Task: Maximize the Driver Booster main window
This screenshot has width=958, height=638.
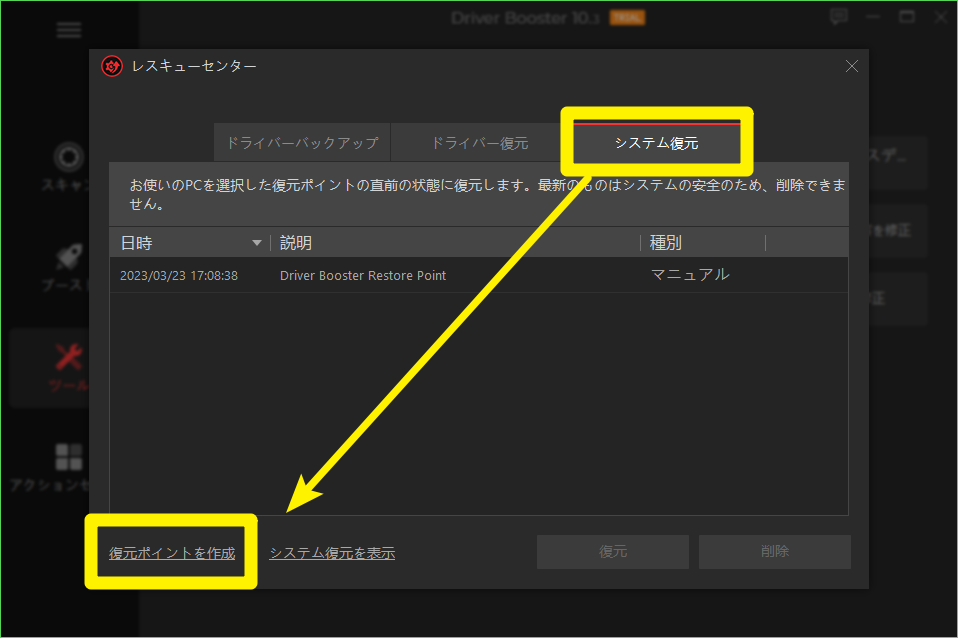Action: click(907, 16)
